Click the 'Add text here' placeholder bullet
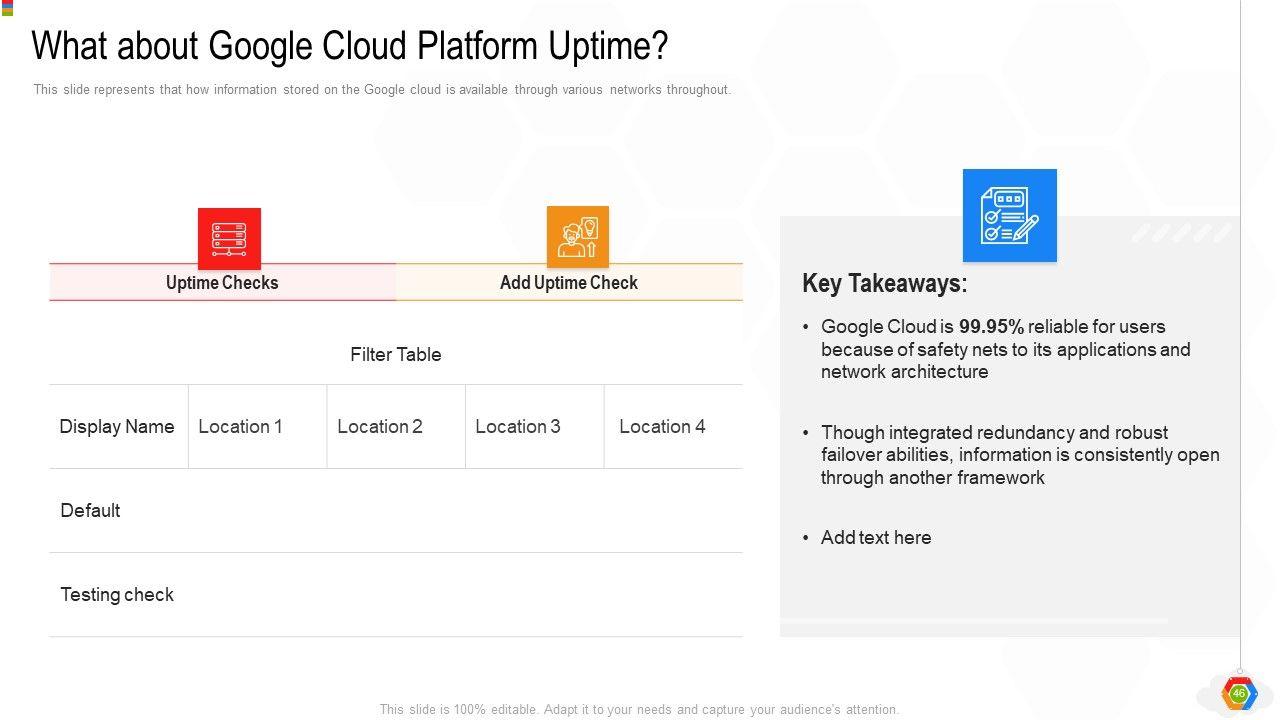The height and width of the screenshot is (720, 1280). [x=876, y=538]
